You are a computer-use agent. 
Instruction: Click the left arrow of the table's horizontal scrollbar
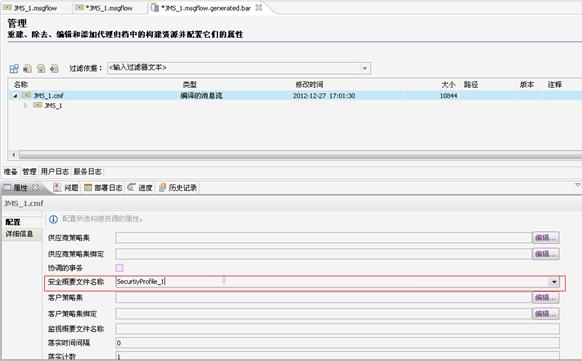[x=14, y=154]
